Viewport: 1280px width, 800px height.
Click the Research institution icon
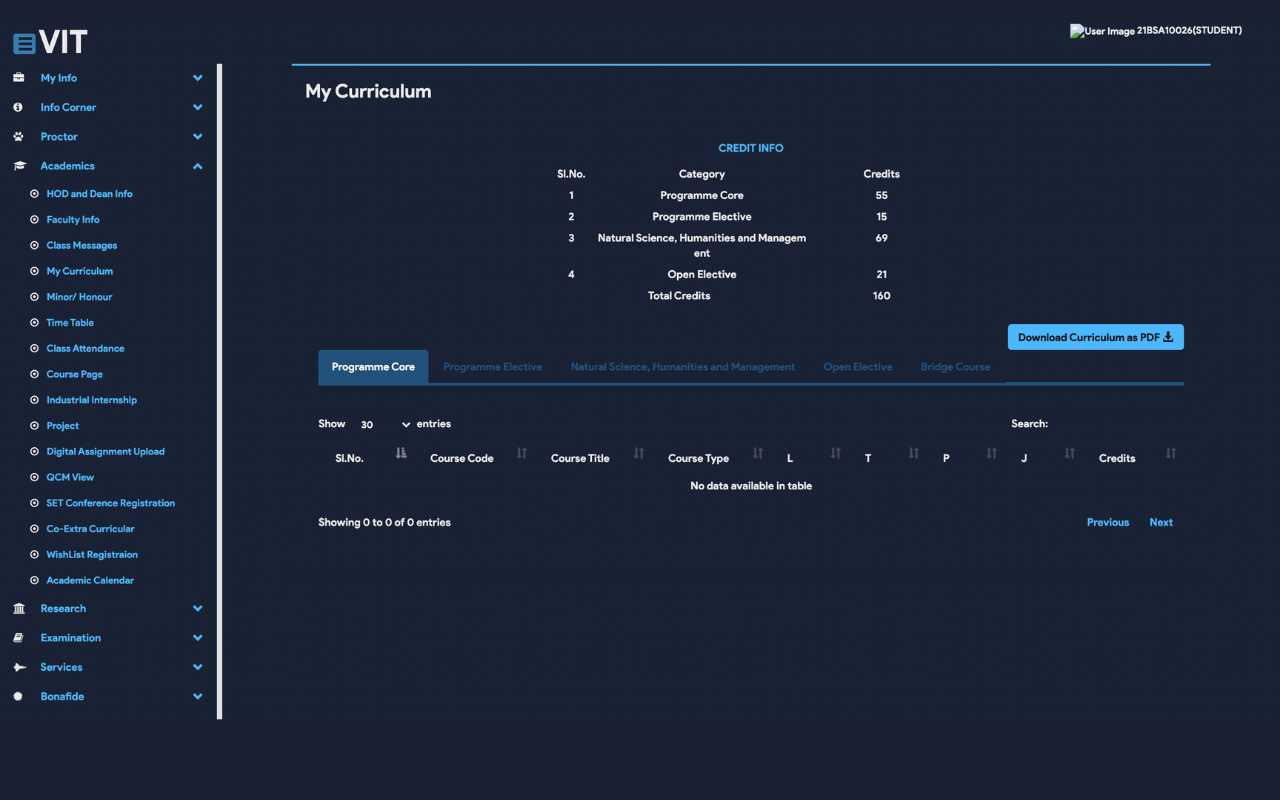[x=17, y=608]
